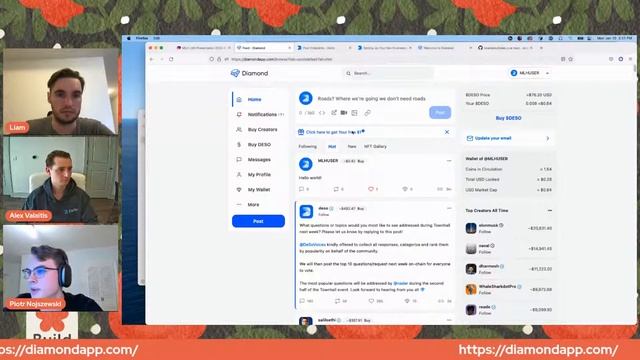
Task: Click diamond tip icon on deso post
Action: coord(407,301)
